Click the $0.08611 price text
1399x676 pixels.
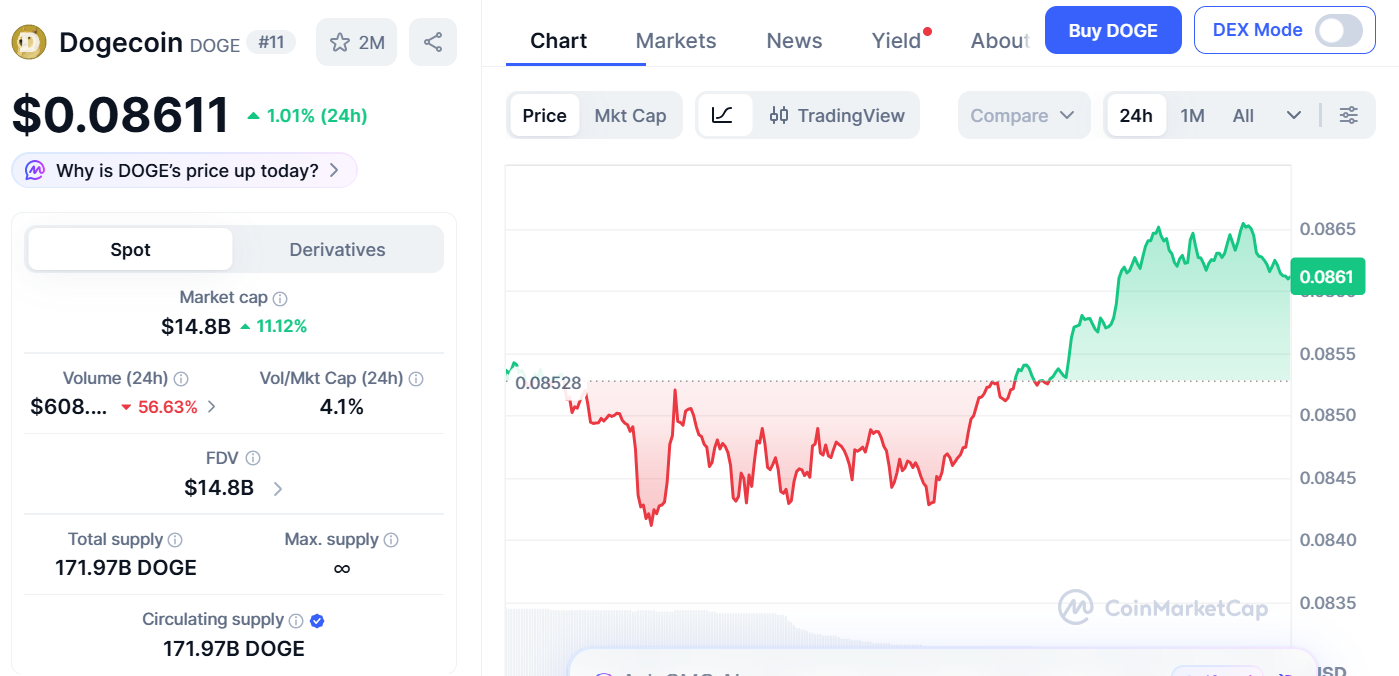pyautogui.click(x=121, y=115)
